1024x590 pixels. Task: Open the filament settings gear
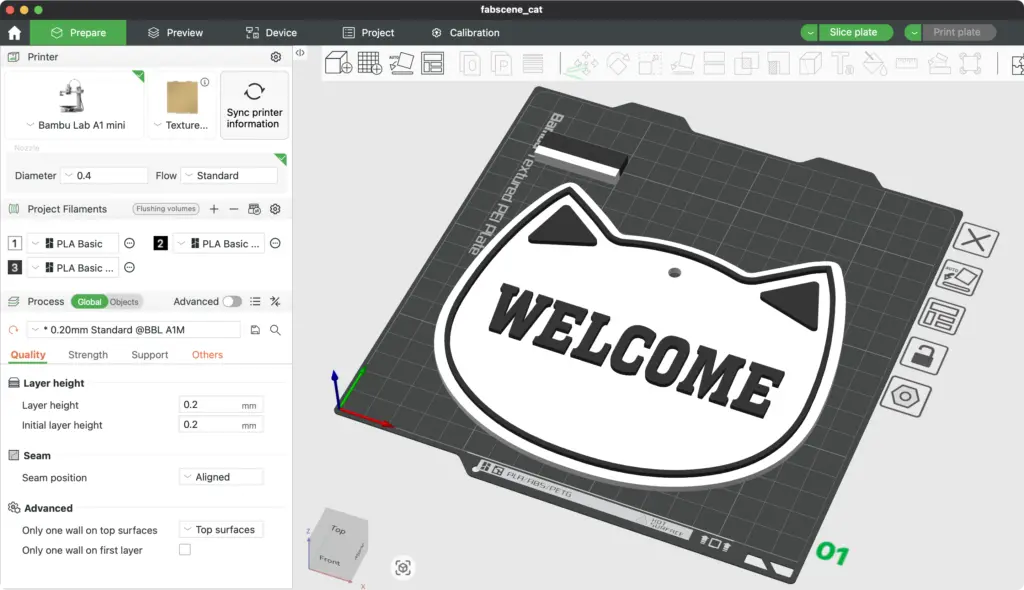pos(275,209)
